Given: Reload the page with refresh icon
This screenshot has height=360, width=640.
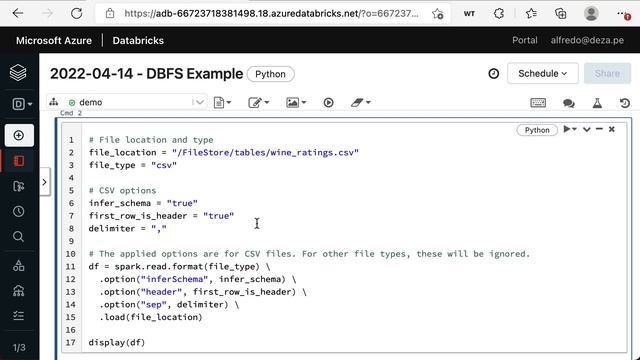Looking at the screenshot, I should 76,13.
